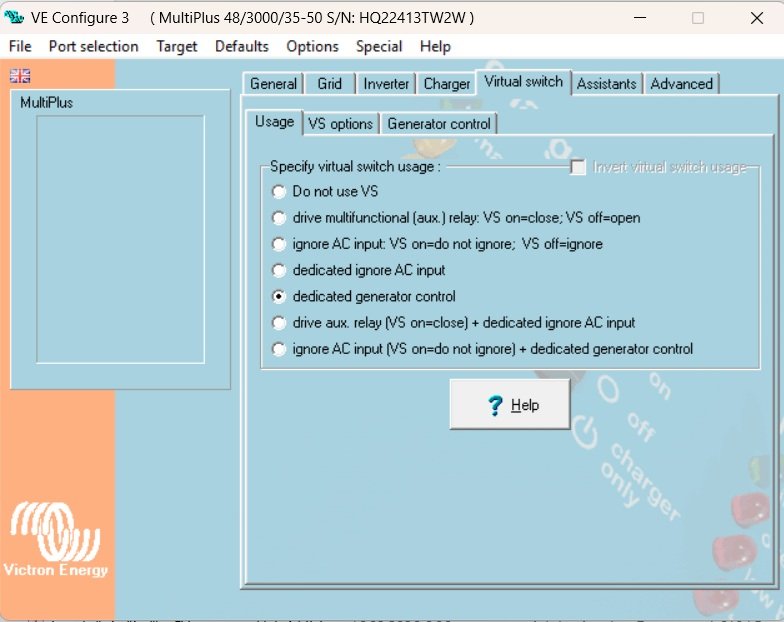Screen dimensions: 784x622
Task: Click the VE Configure app icon in title bar
Action: (x=14, y=18)
